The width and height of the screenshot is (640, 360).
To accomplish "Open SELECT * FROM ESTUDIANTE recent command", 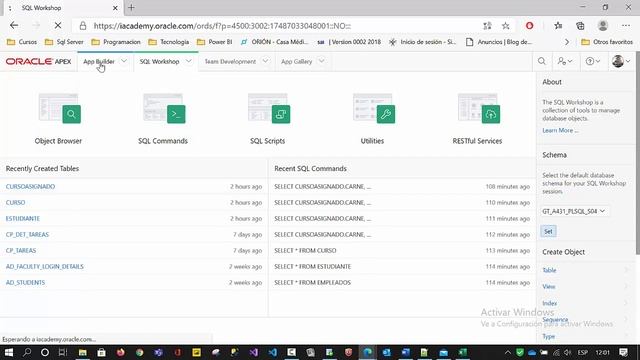I will click(313, 267).
